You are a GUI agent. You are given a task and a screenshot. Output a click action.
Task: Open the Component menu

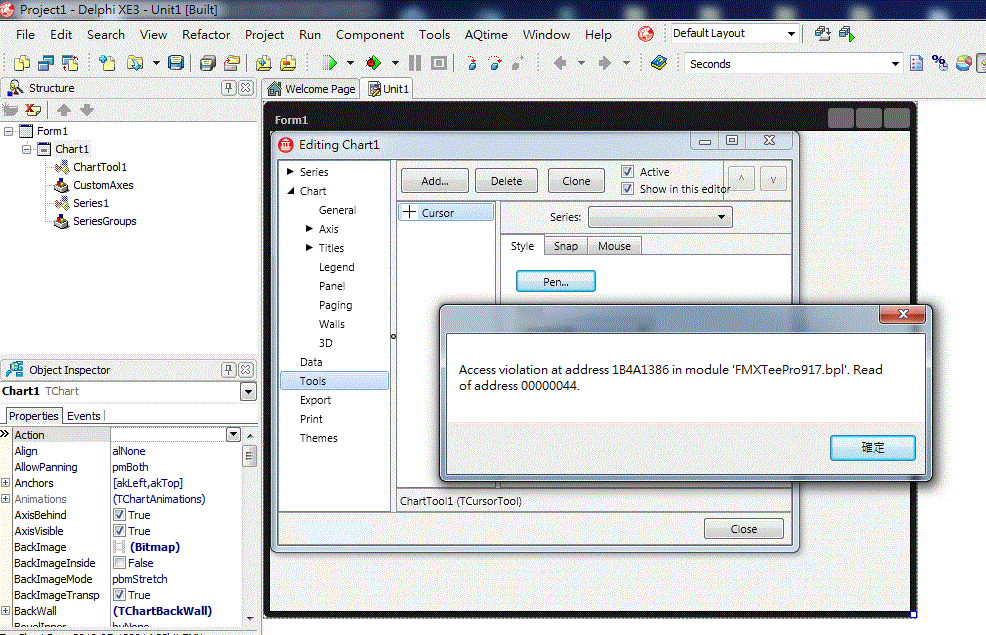370,35
